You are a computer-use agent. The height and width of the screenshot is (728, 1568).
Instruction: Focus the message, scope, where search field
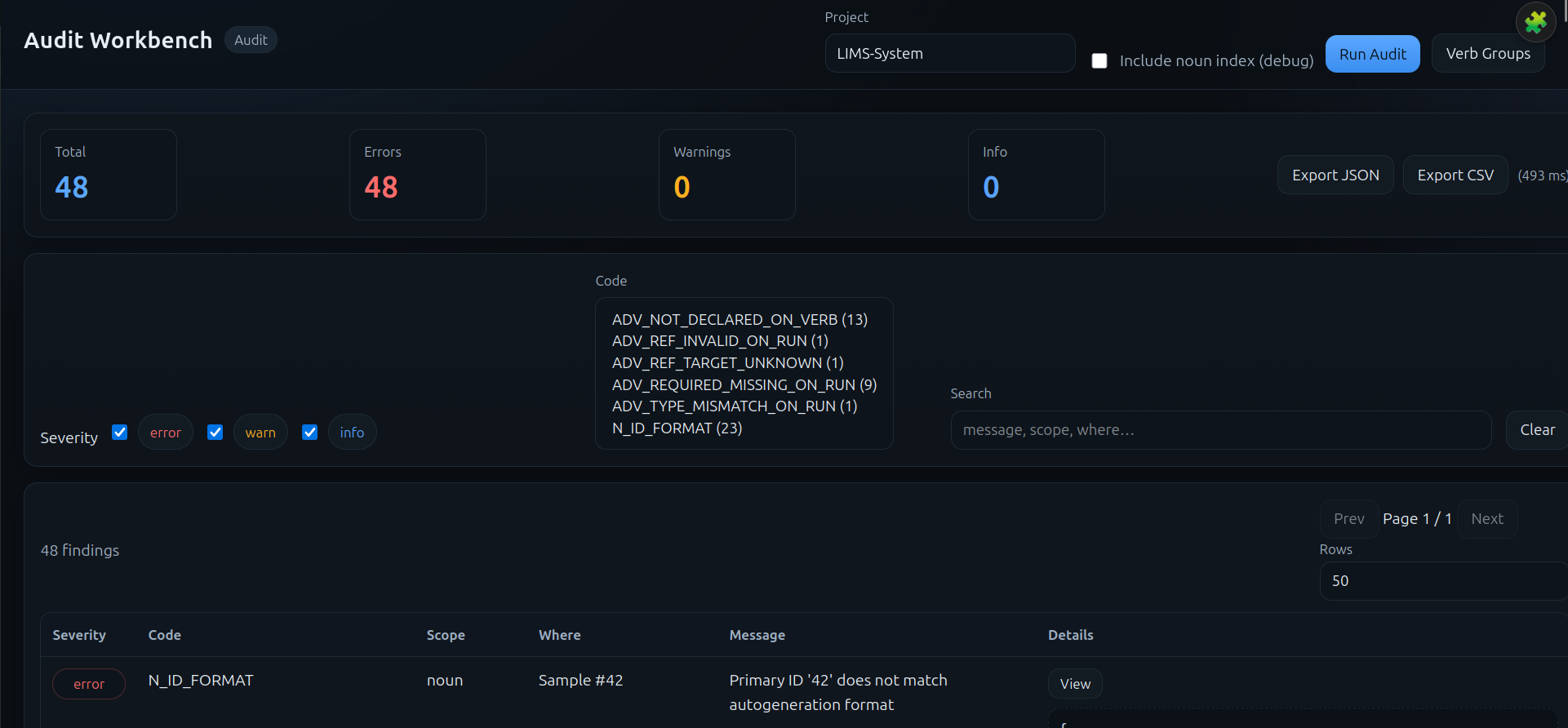click(1221, 430)
